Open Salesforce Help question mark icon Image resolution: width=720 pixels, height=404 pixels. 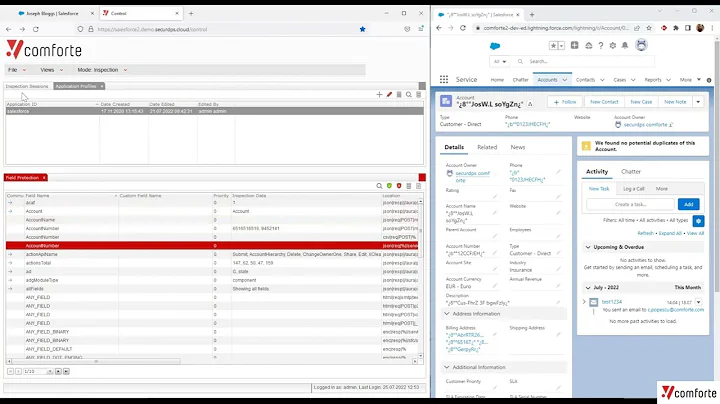[x=601, y=45]
